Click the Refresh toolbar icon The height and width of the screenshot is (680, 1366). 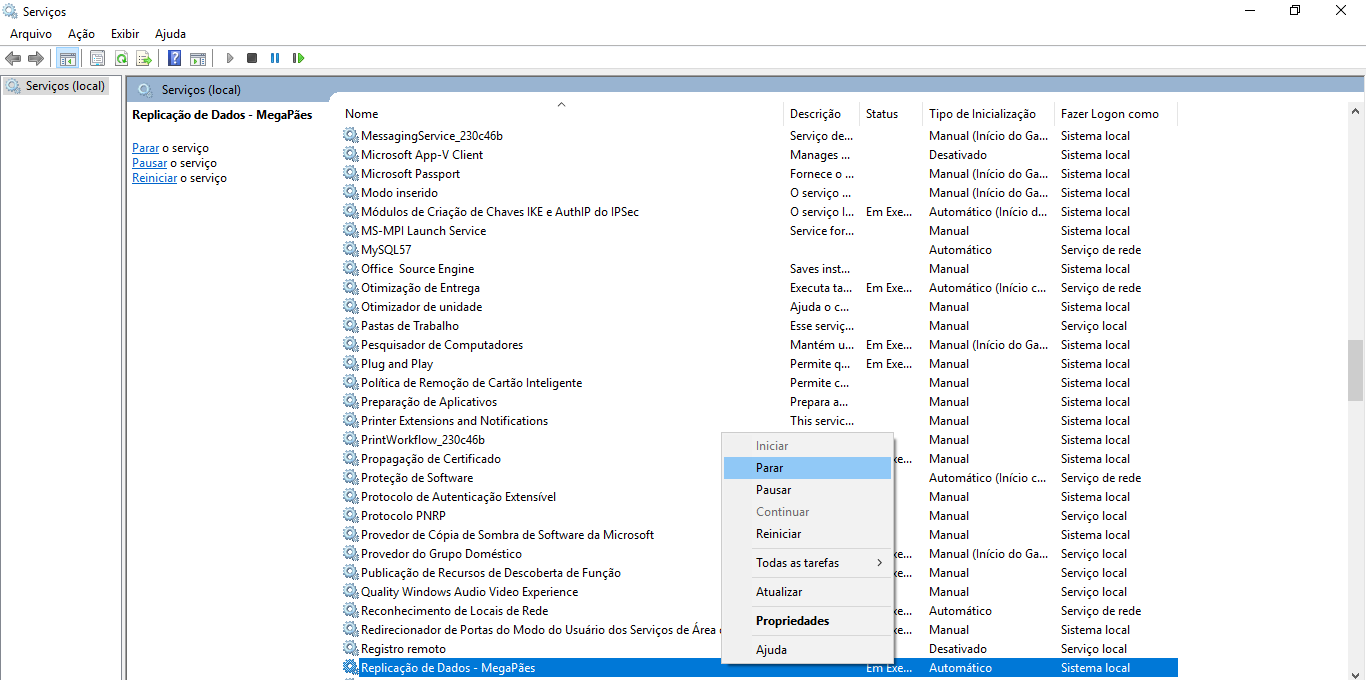121,58
